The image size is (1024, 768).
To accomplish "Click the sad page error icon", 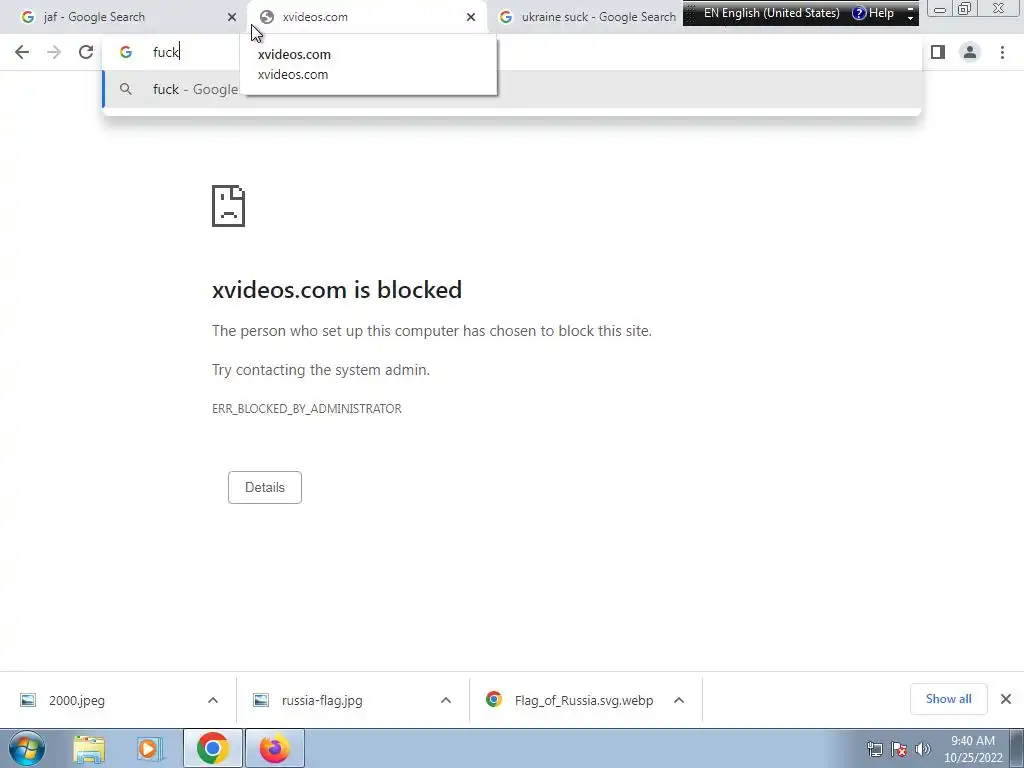I will click(229, 206).
